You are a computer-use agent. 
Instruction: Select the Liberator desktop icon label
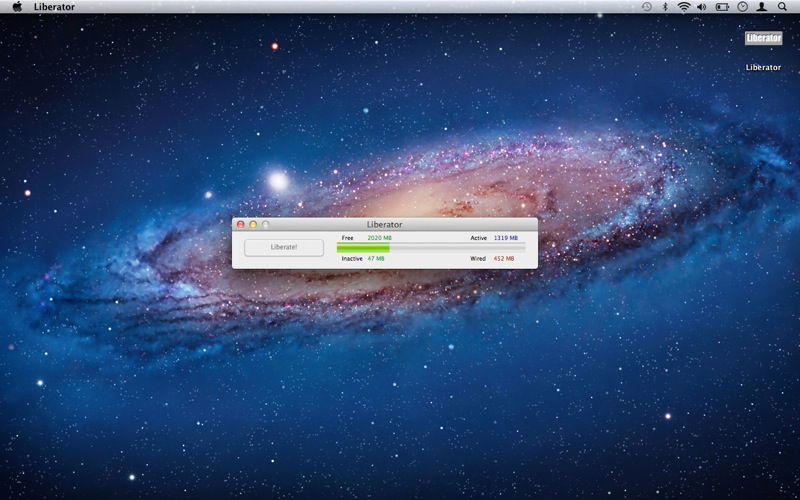pos(763,67)
